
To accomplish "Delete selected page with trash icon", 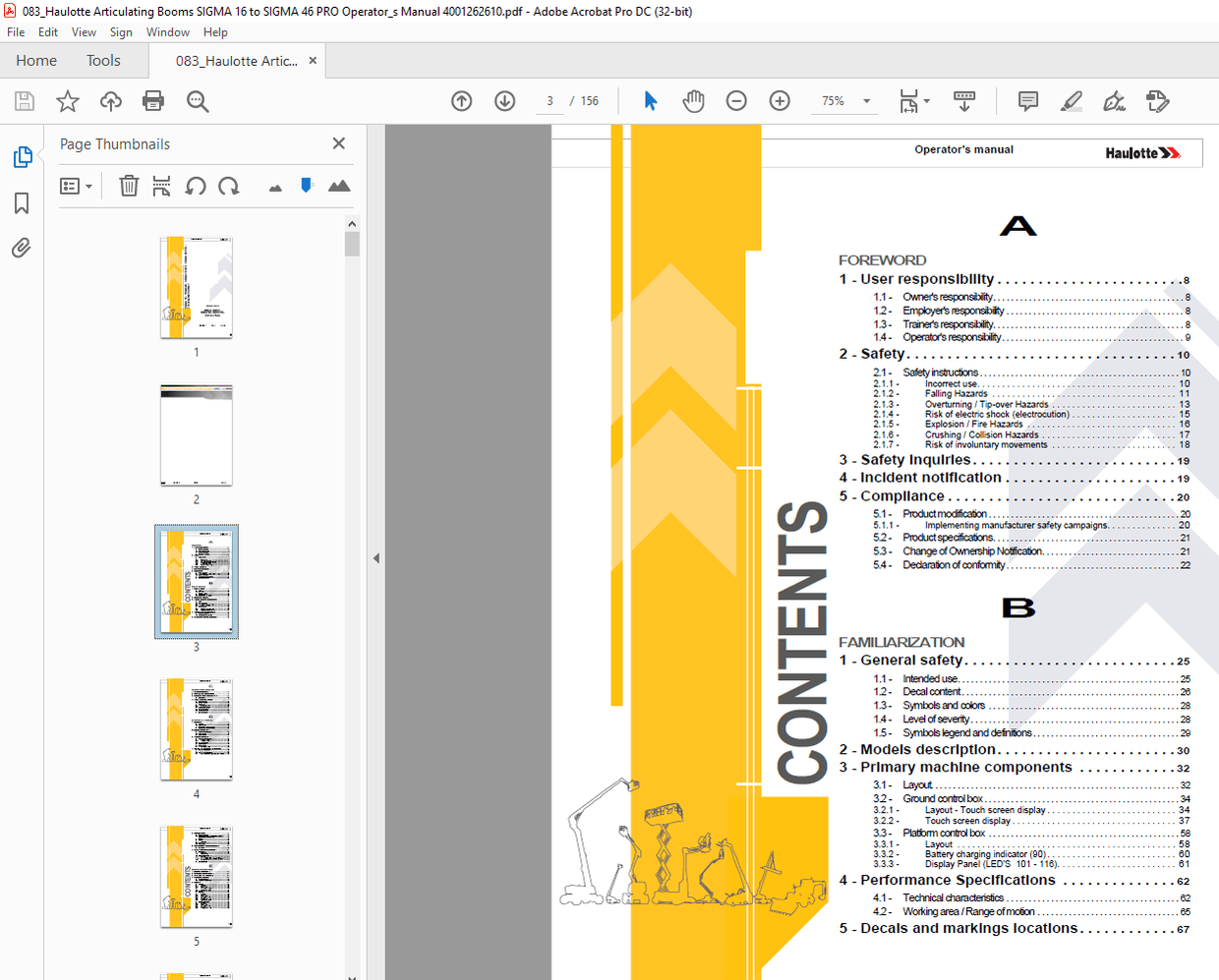I will pos(129,186).
